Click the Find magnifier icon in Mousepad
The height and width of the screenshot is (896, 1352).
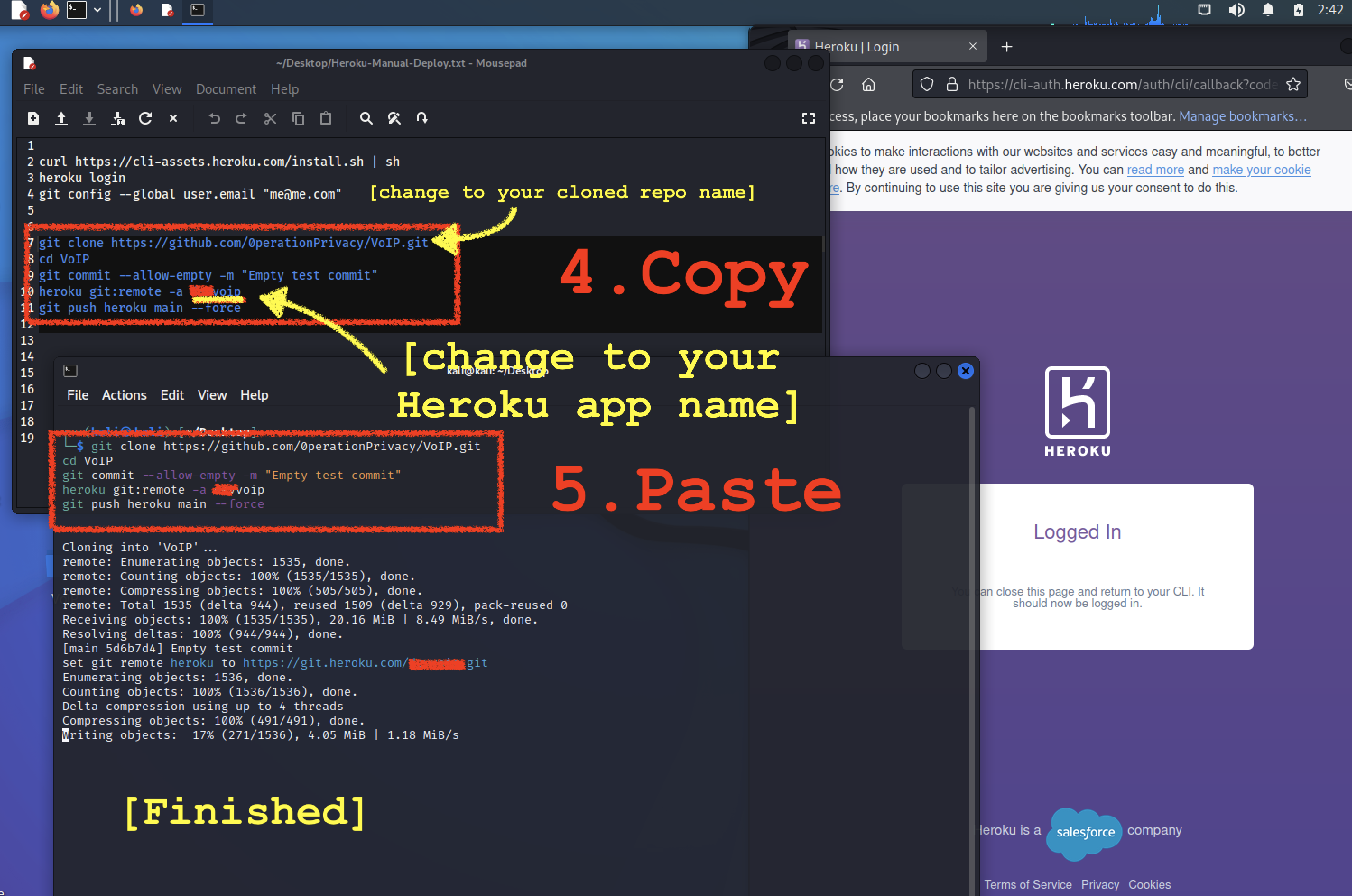[366, 118]
